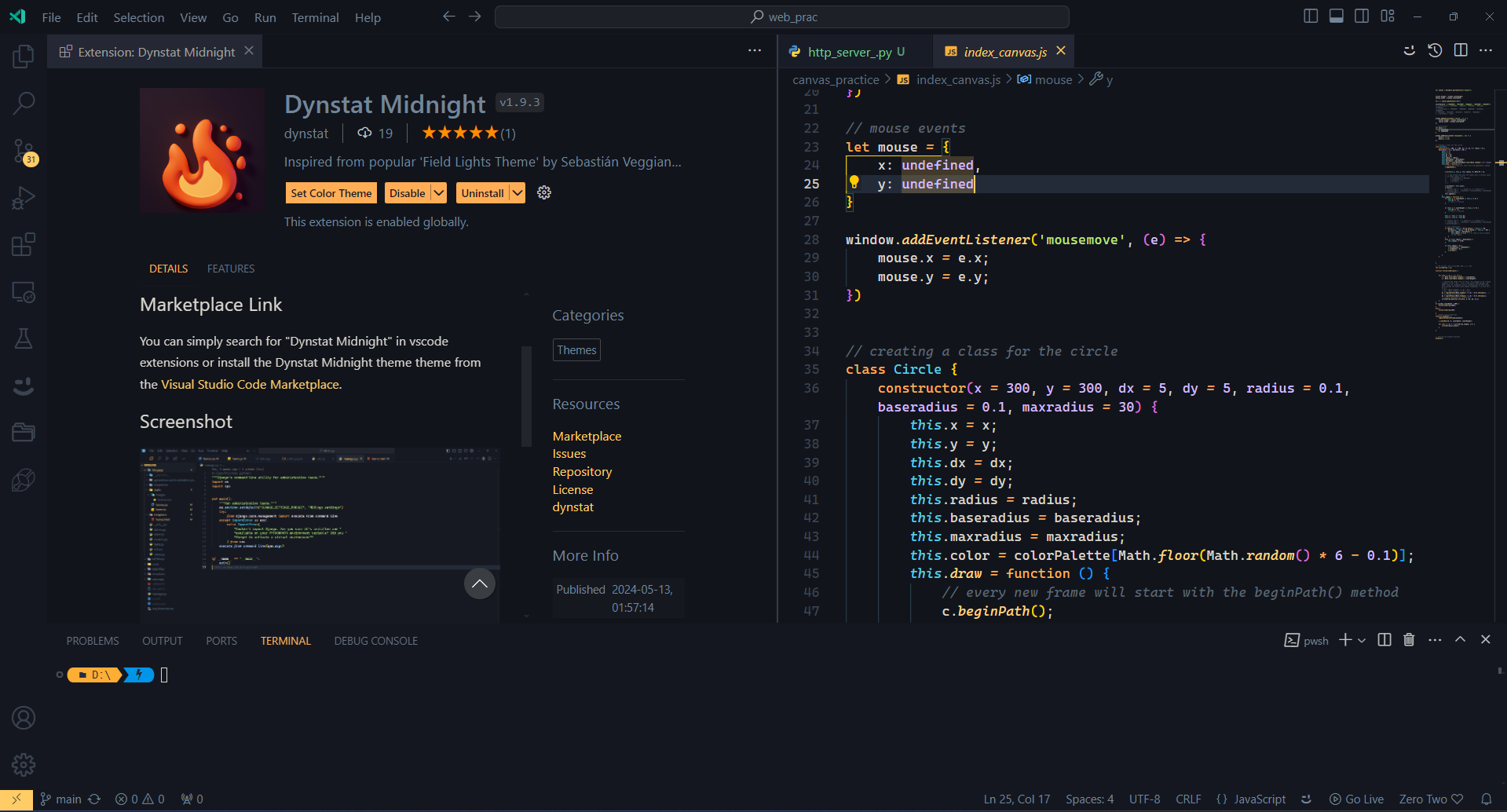The width and height of the screenshot is (1507, 812).
Task: Open the terminal launch profile dropdown
Action: click(x=1362, y=641)
